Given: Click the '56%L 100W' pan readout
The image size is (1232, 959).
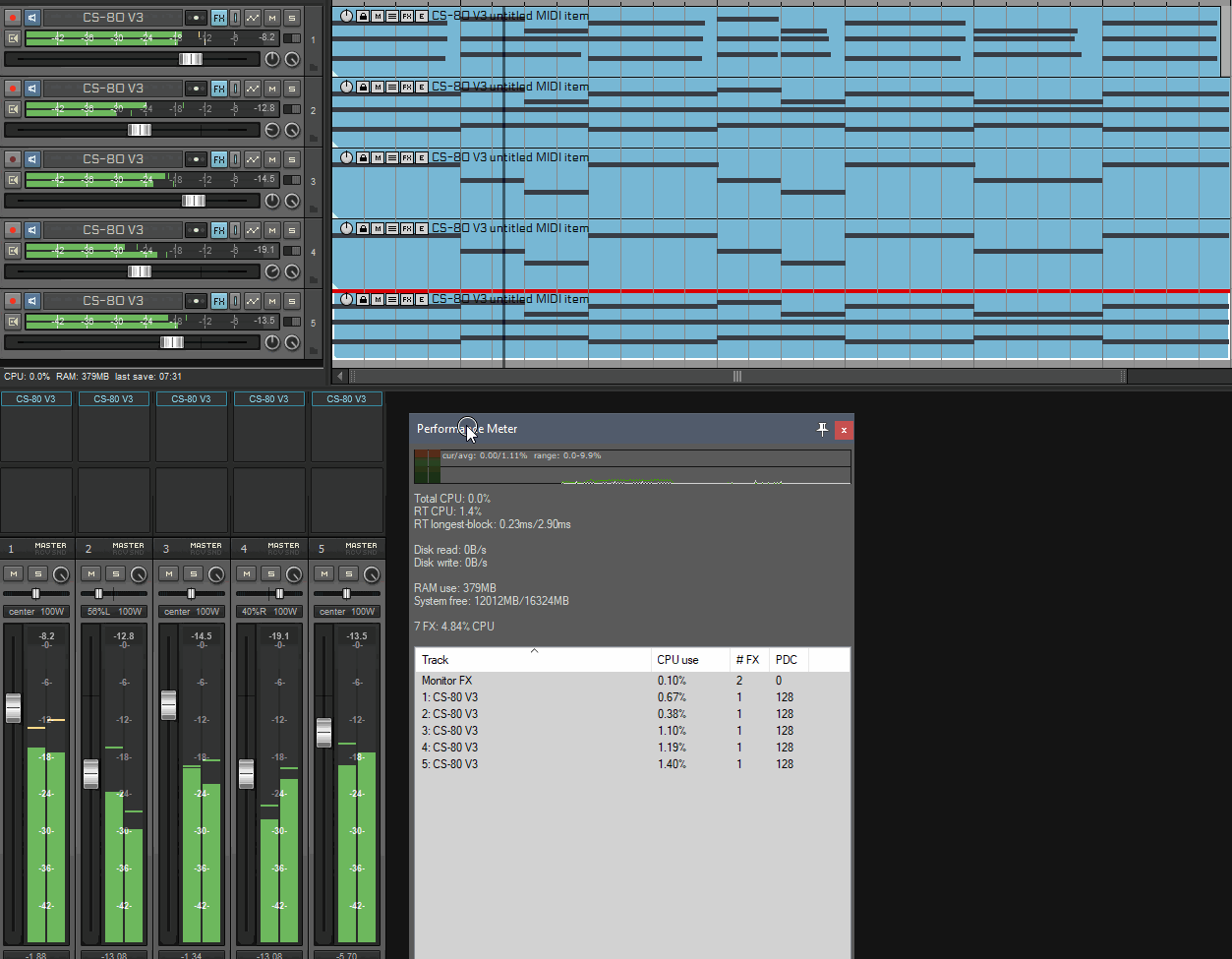Looking at the screenshot, I should pyautogui.click(x=114, y=612).
